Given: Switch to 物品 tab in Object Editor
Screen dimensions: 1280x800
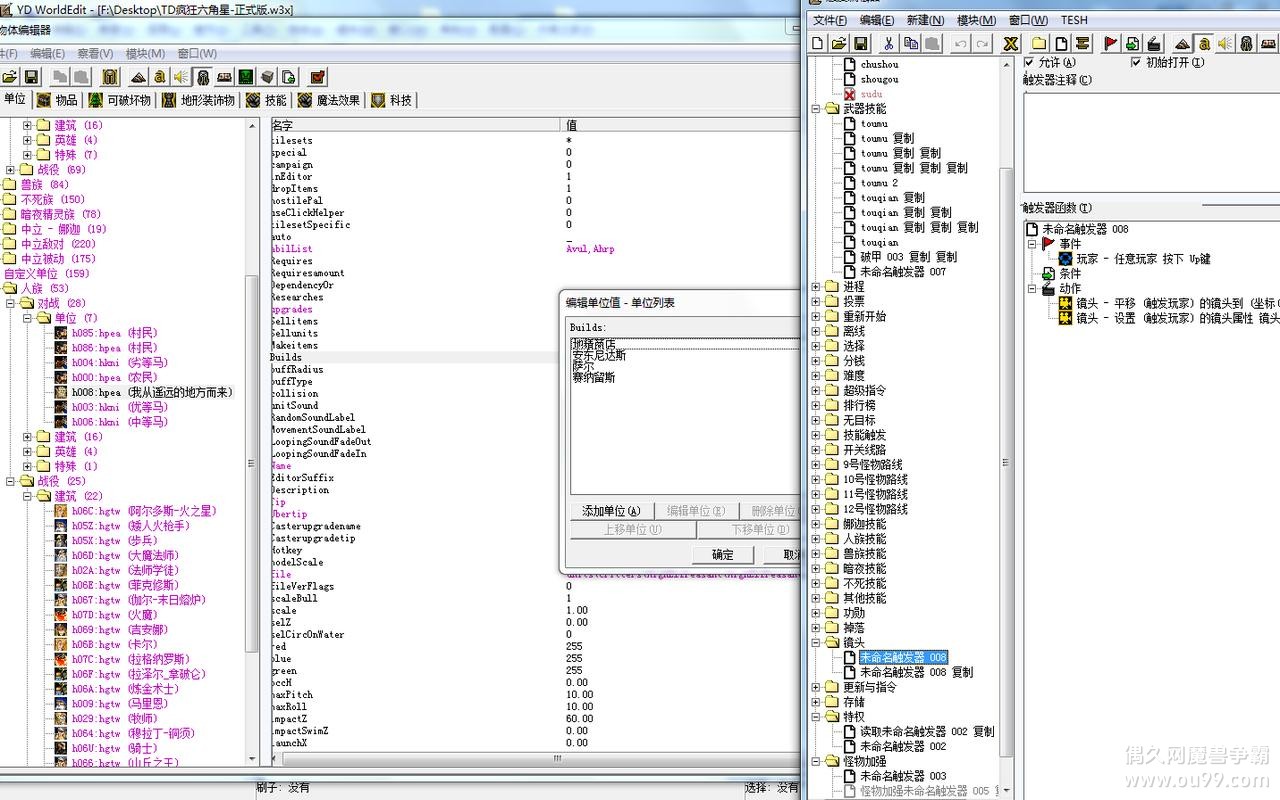Looking at the screenshot, I should (x=58, y=100).
